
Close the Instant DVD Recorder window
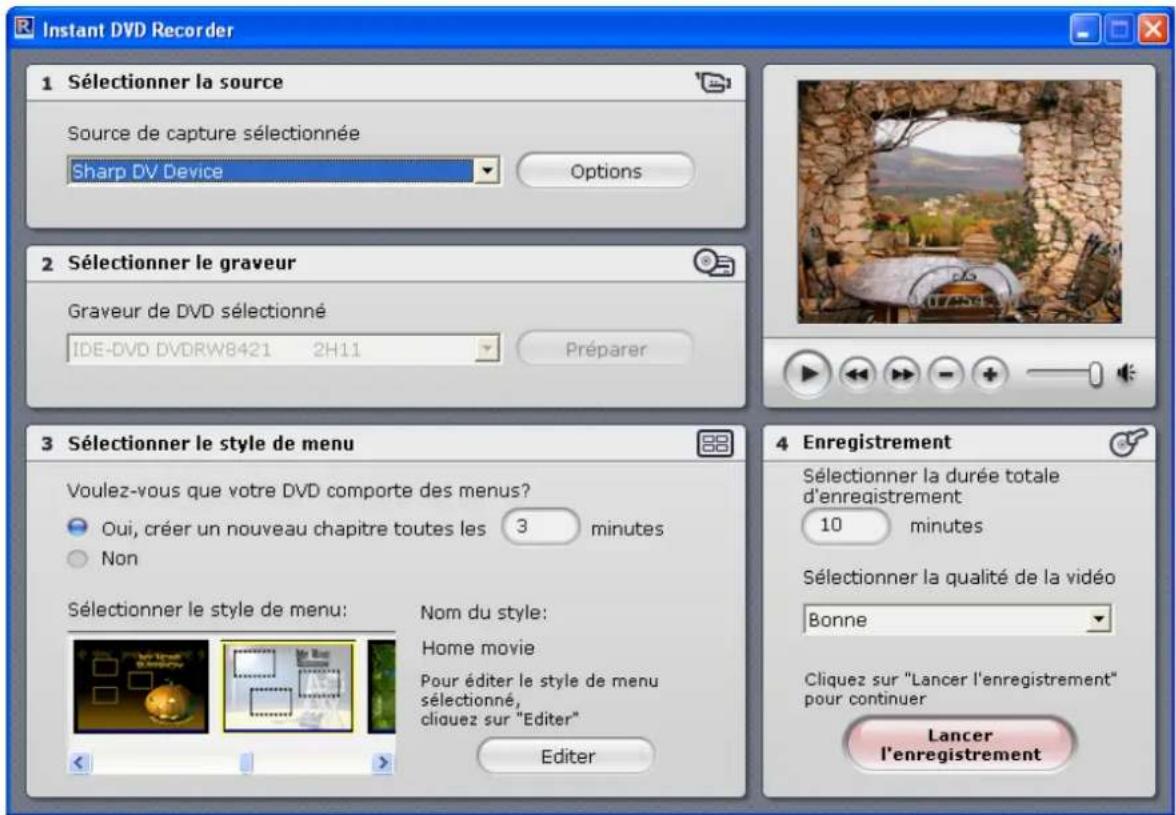pos(1153,30)
